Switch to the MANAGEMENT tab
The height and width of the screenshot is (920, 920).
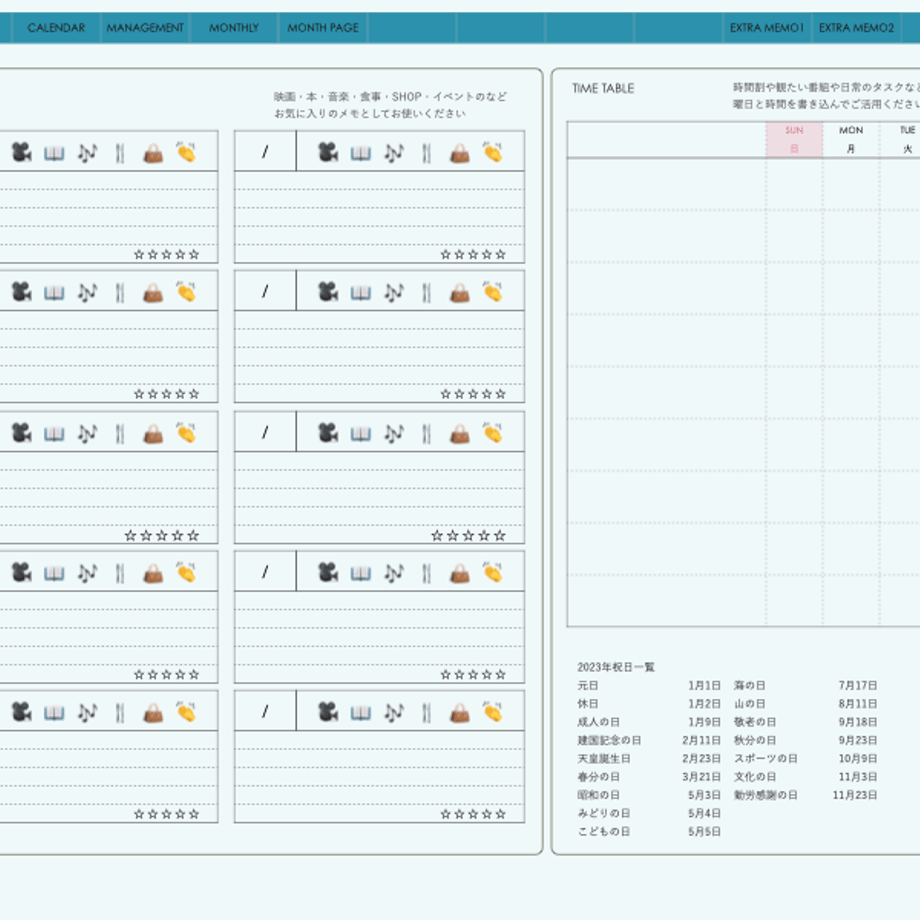pos(145,28)
